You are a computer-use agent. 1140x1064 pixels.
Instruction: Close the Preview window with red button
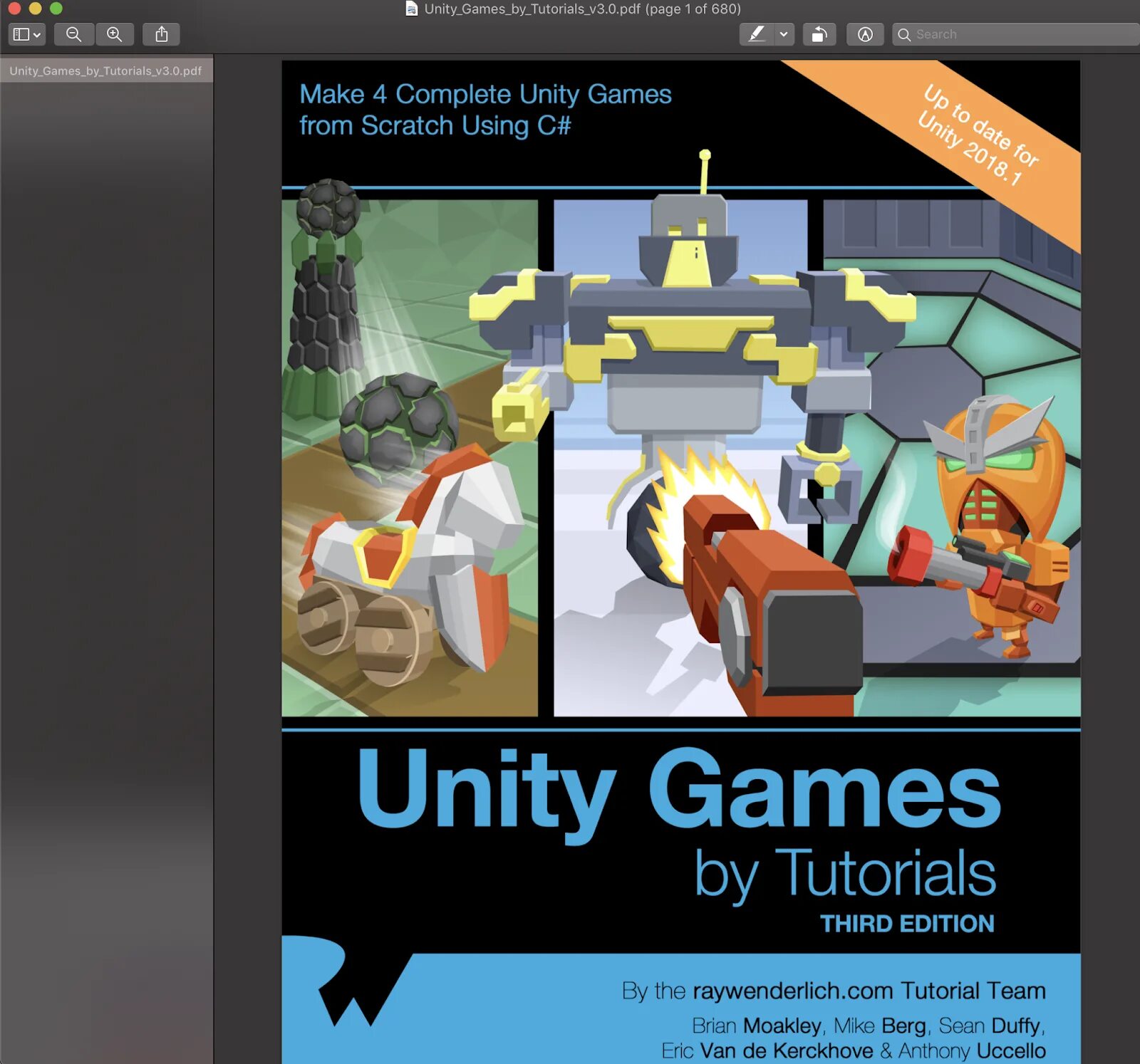coord(14,9)
